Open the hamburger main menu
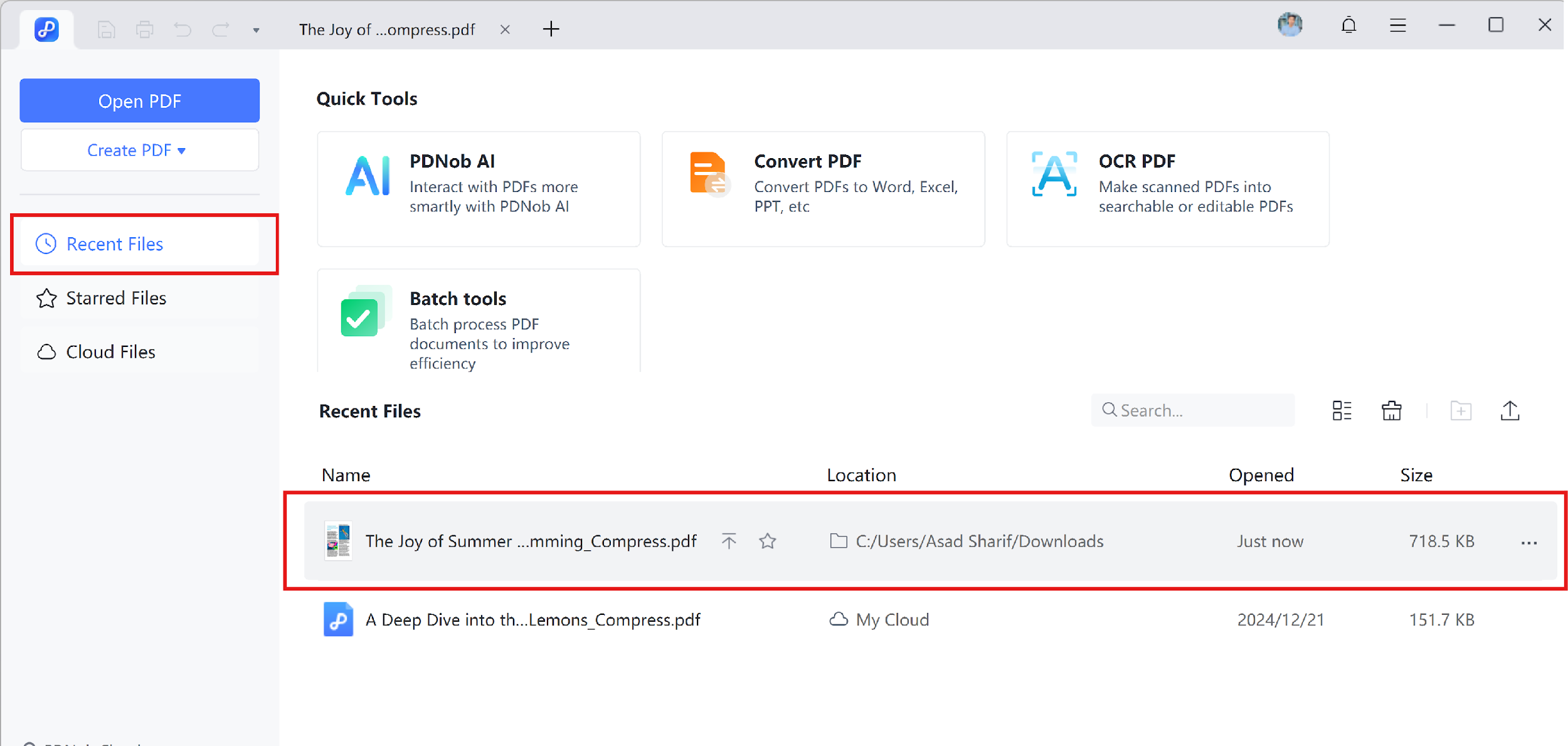The height and width of the screenshot is (746, 1568). tap(1397, 25)
